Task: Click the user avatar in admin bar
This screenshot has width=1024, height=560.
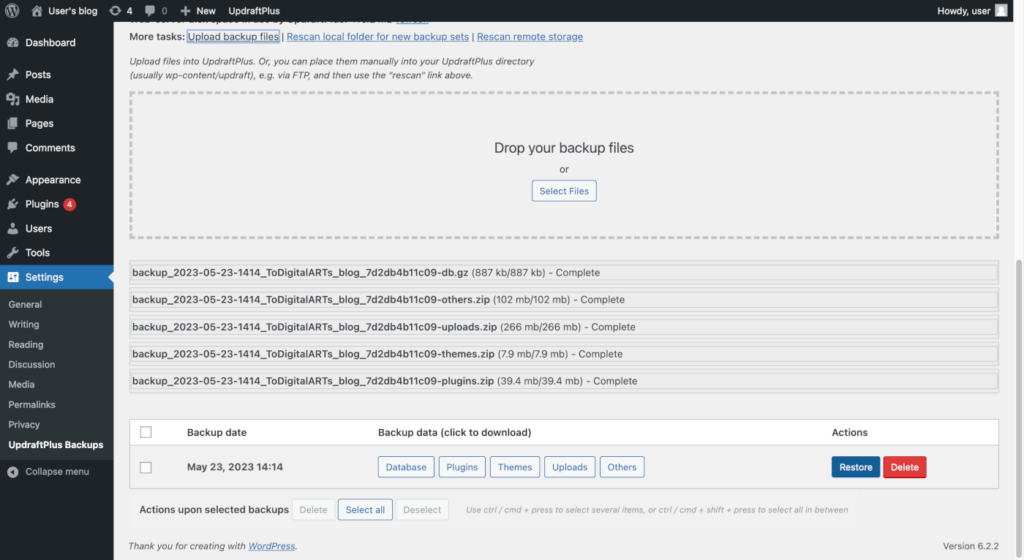Action: tap(1000, 10)
